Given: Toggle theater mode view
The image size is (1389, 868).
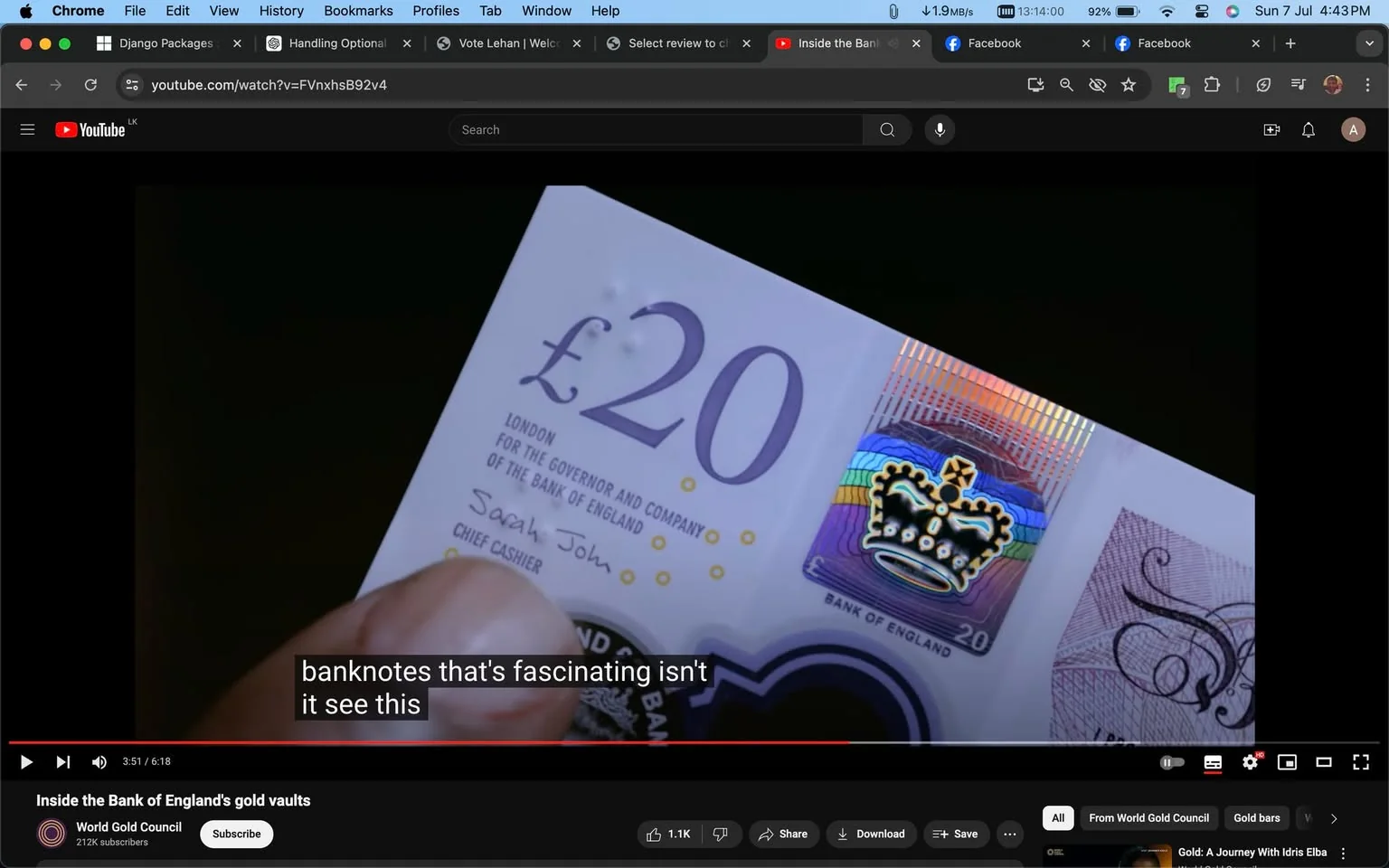Looking at the screenshot, I should coord(1324,762).
